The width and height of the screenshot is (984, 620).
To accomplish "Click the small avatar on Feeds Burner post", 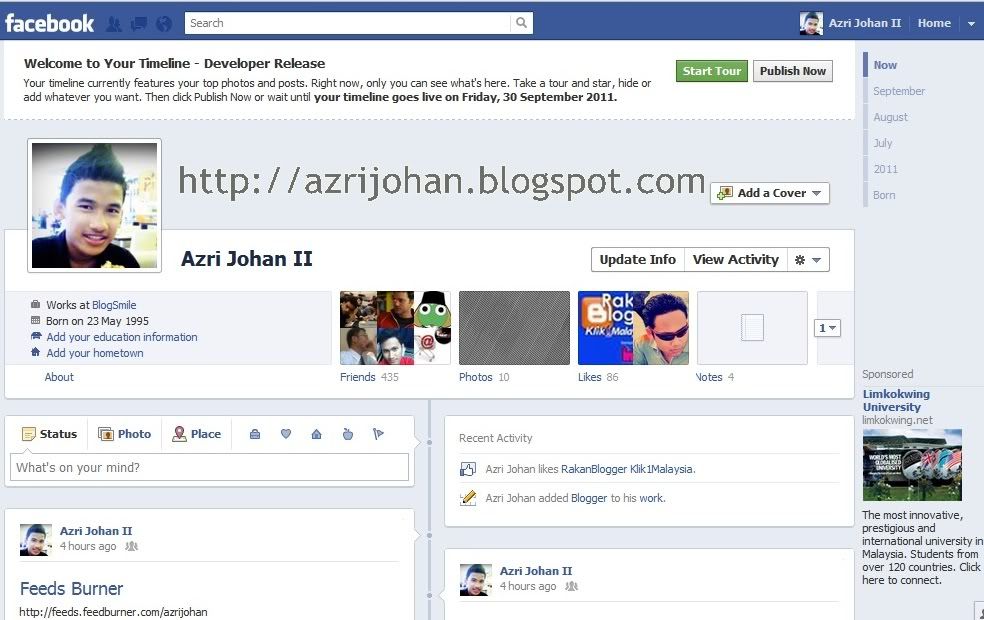I will pyautogui.click(x=36, y=540).
